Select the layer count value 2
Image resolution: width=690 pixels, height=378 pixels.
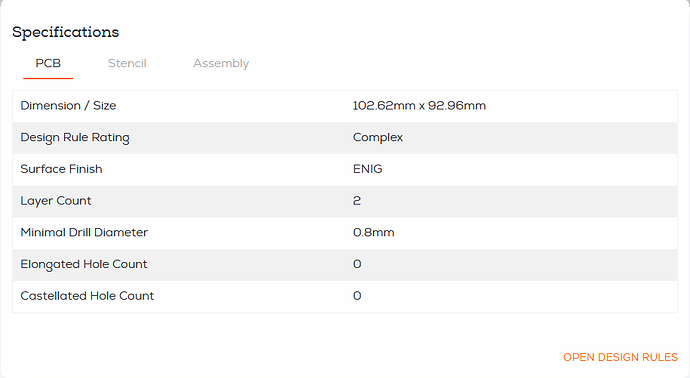tap(357, 201)
